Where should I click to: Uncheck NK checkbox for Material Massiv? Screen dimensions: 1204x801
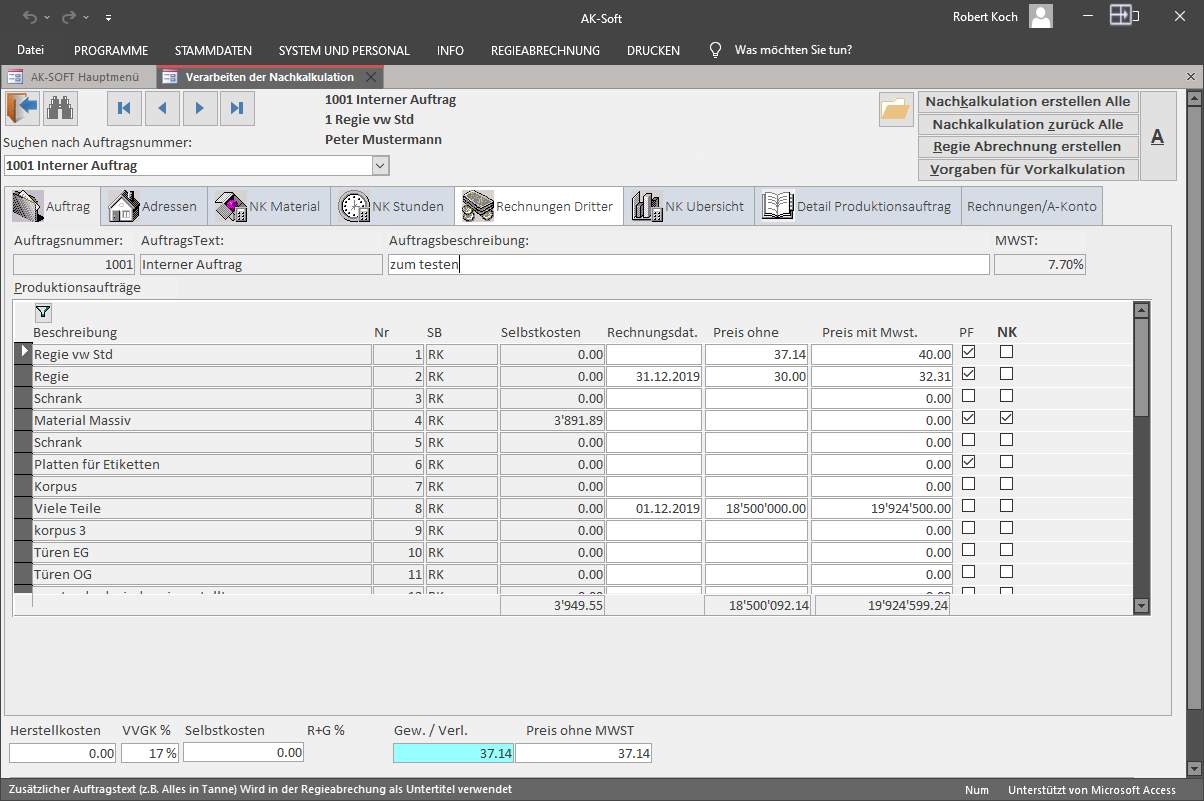point(1006,418)
